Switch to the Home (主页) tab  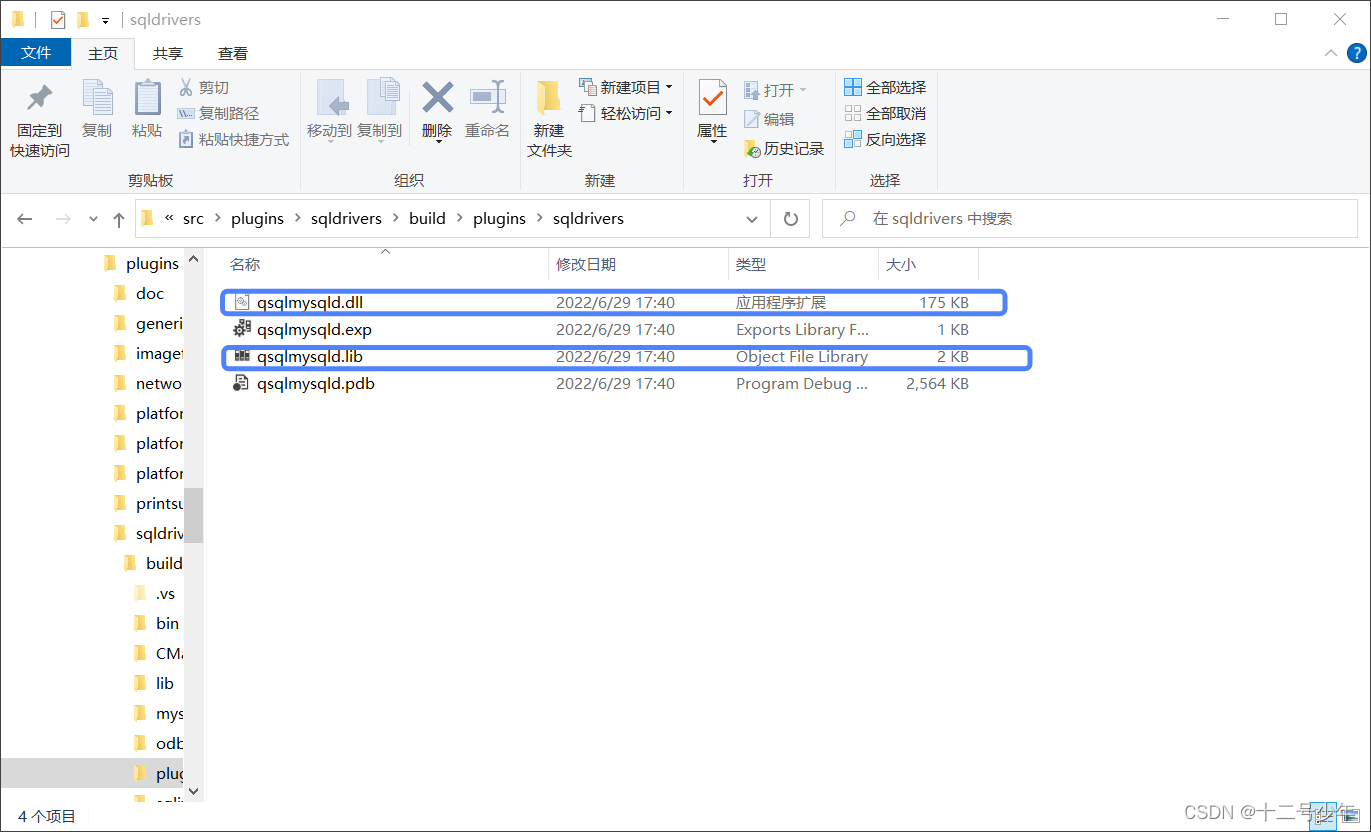click(x=103, y=53)
